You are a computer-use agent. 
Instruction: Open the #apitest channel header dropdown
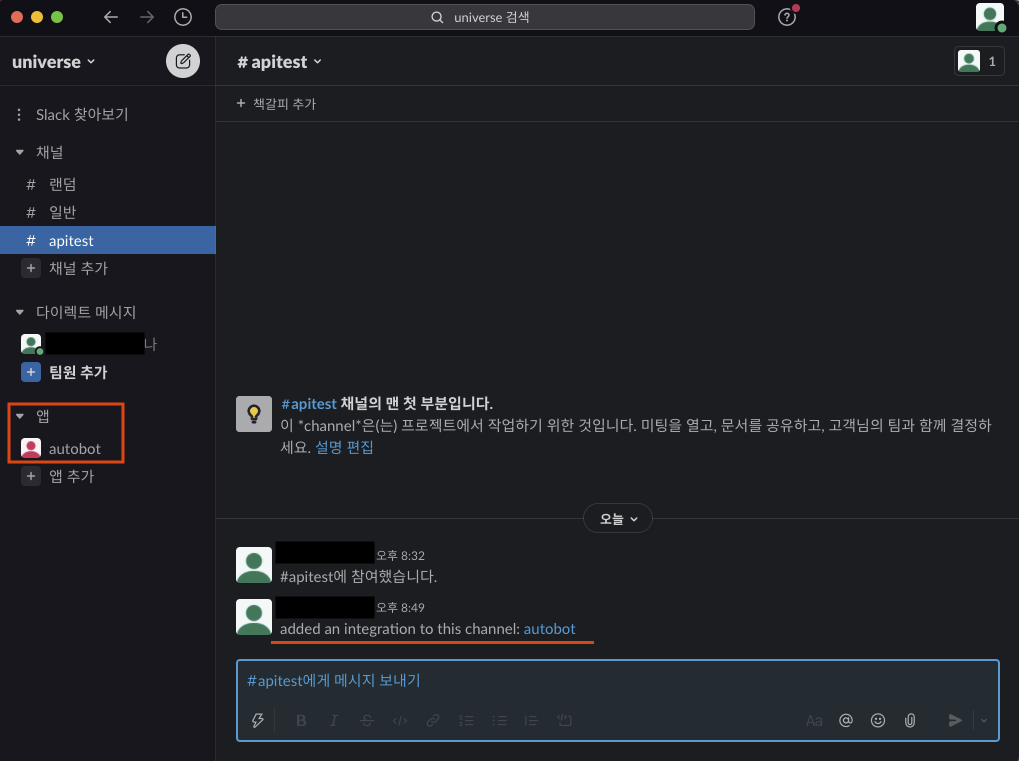pyautogui.click(x=279, y=62)
